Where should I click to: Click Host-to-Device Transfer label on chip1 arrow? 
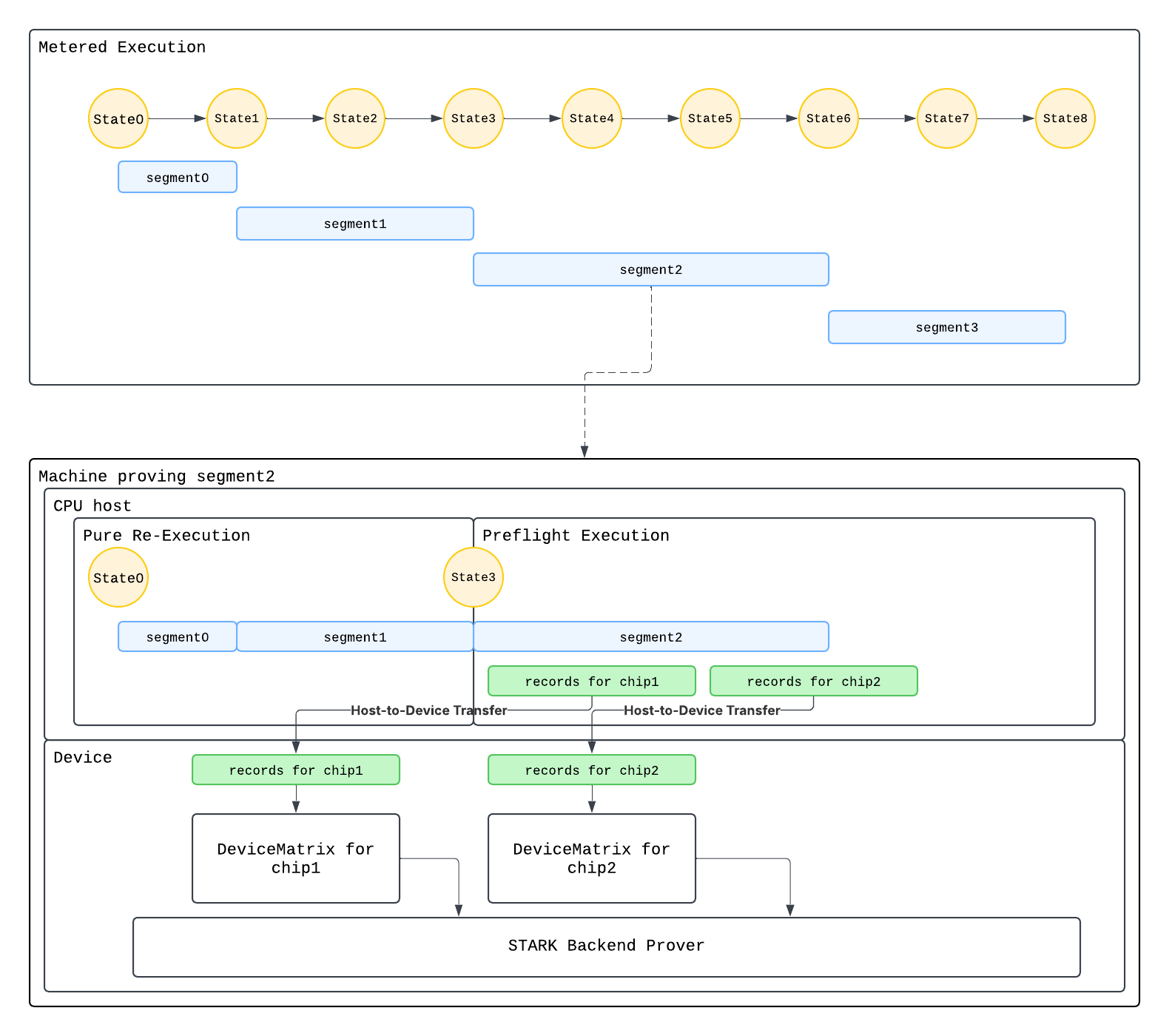pyautogui.click(x=429, y=710)
